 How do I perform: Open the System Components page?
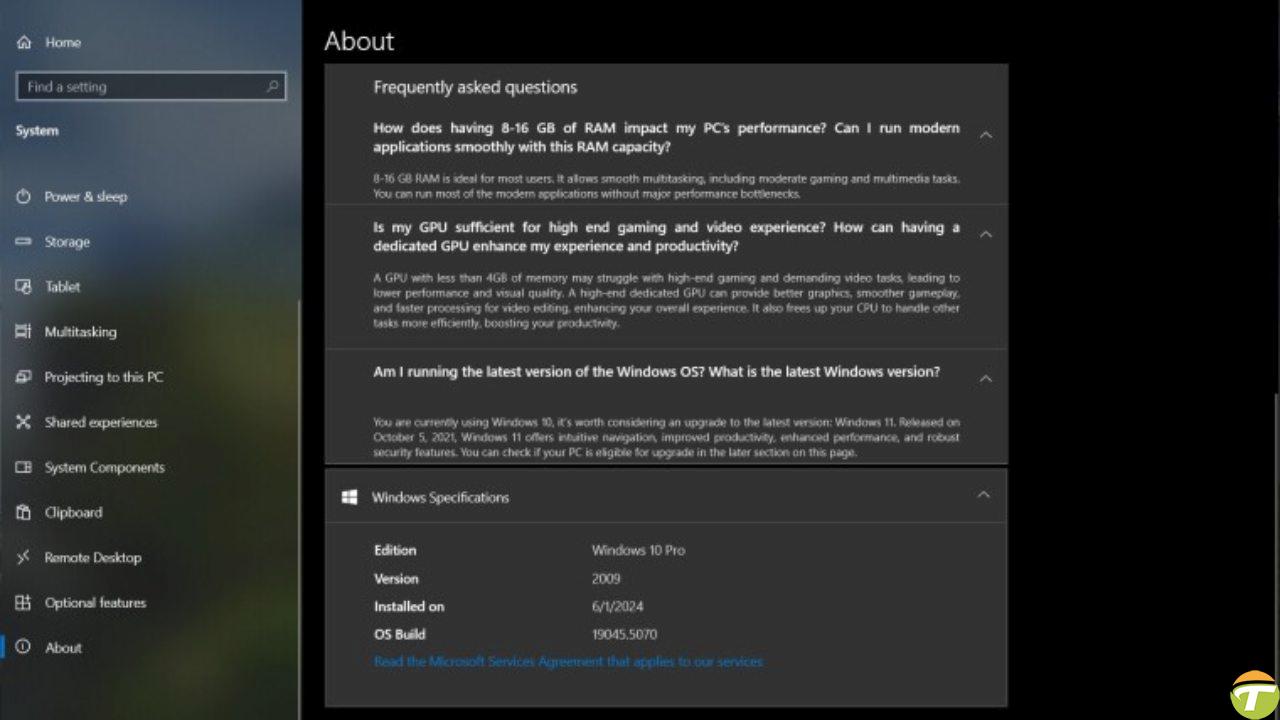[x=105, y=467]
